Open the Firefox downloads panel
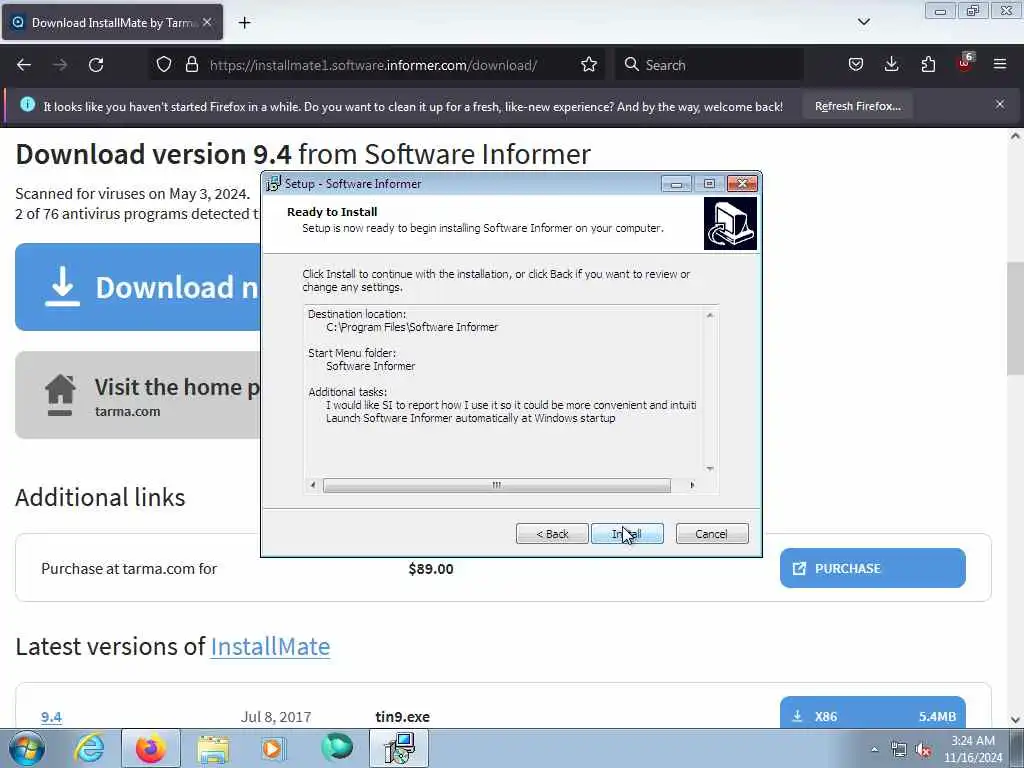 pyautogui.click(x=891, y=65)
